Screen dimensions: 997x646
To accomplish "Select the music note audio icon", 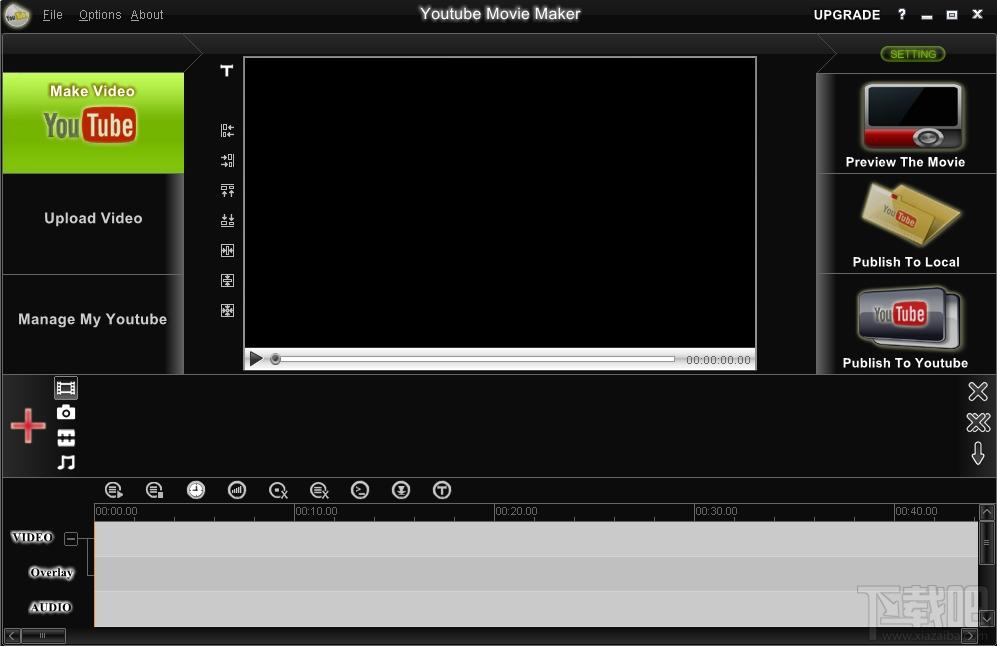I will coord(66,462).
